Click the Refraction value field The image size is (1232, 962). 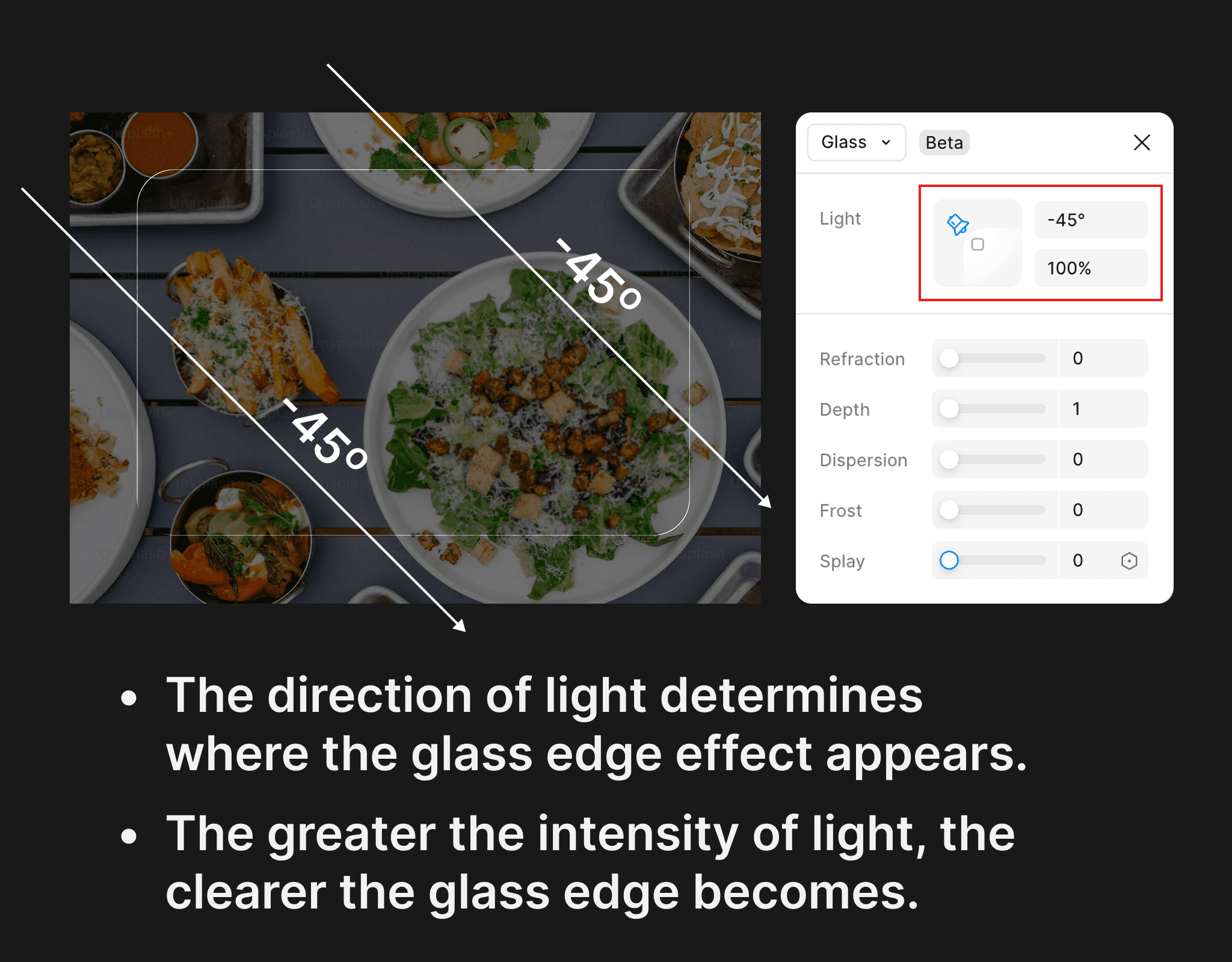pyautogui.click(x=1103, y=358)
